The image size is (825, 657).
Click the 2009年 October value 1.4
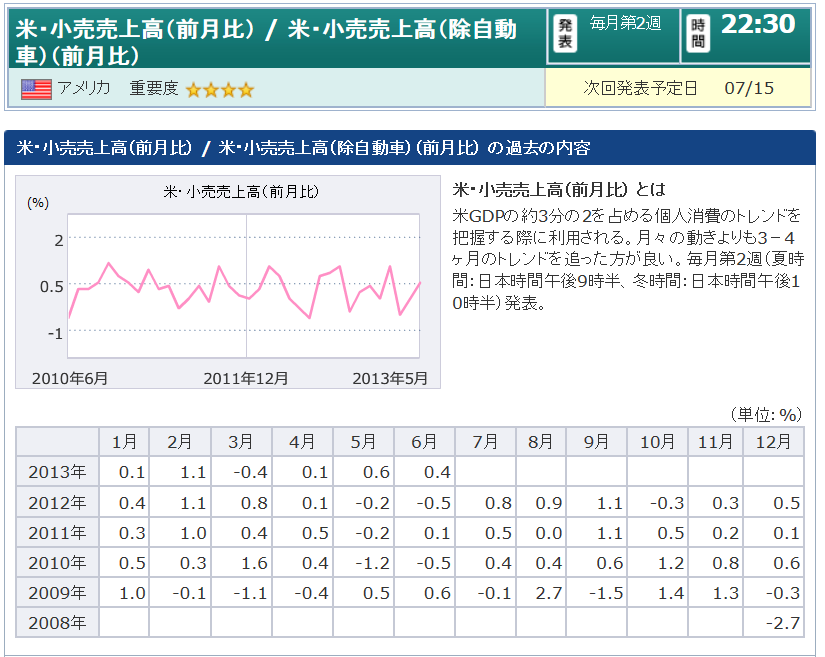click(x=671, y=593)
